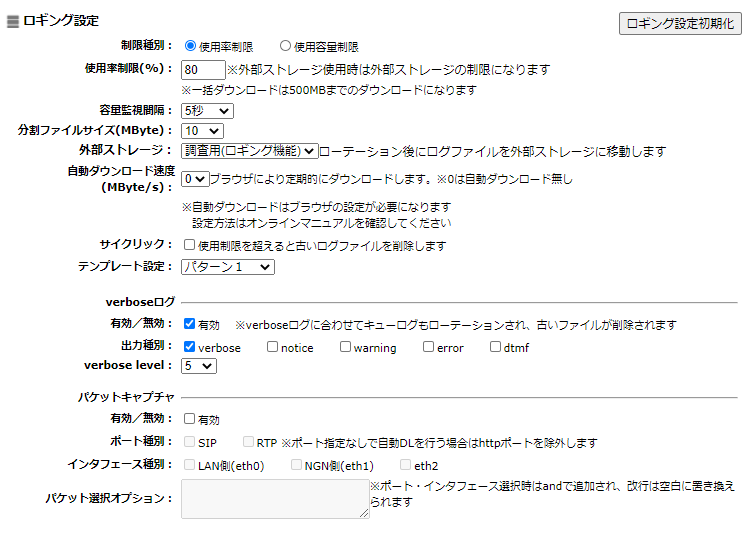Image resolution: width=750 pixels, height=533 pixels.
Task: Click the 使用率制限(%) input field
Action: click(203, 70)
